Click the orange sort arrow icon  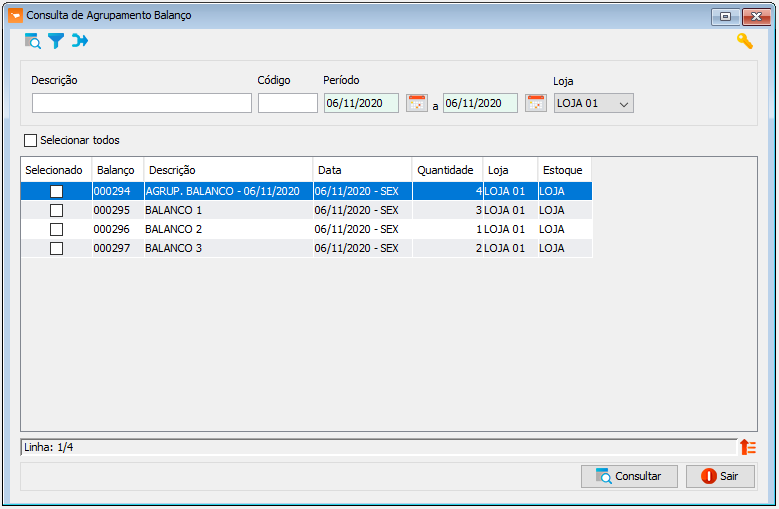(747, 447)
